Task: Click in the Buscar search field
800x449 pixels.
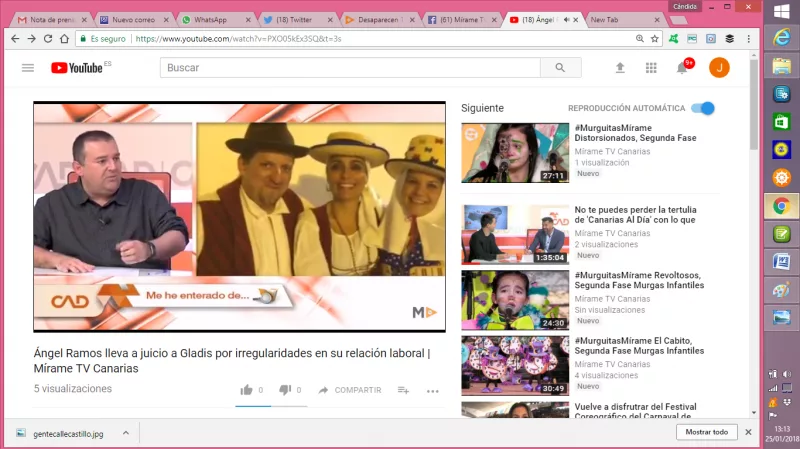Action: [350, 67]
